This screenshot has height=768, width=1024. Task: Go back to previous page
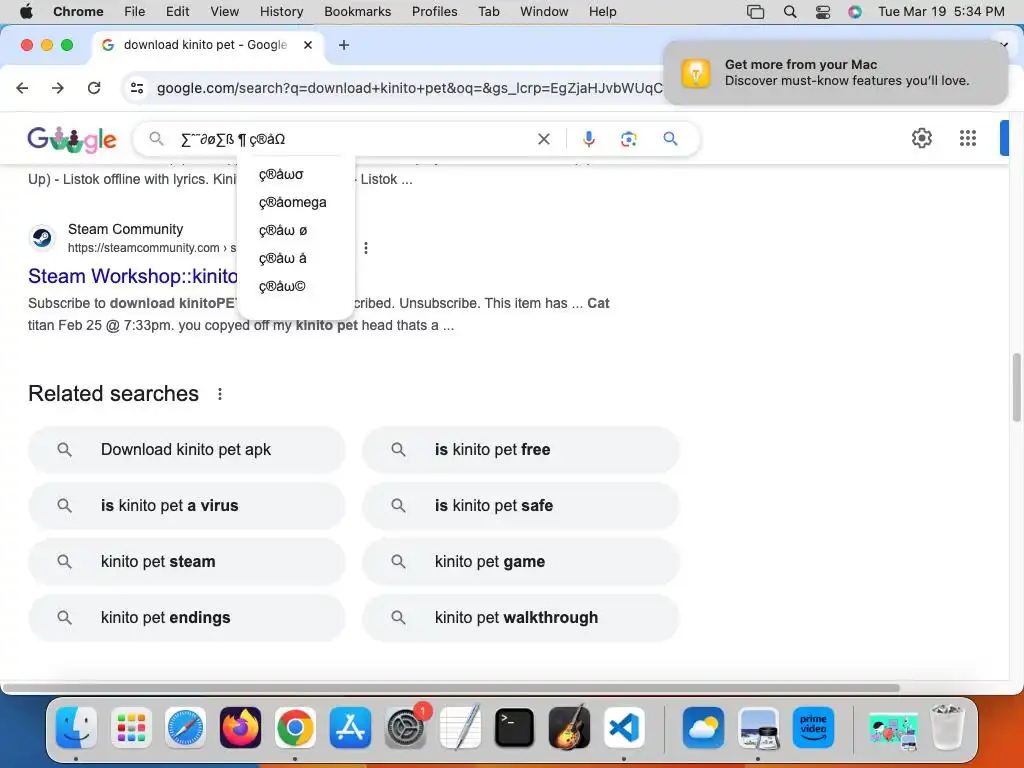tap(22, 88)
